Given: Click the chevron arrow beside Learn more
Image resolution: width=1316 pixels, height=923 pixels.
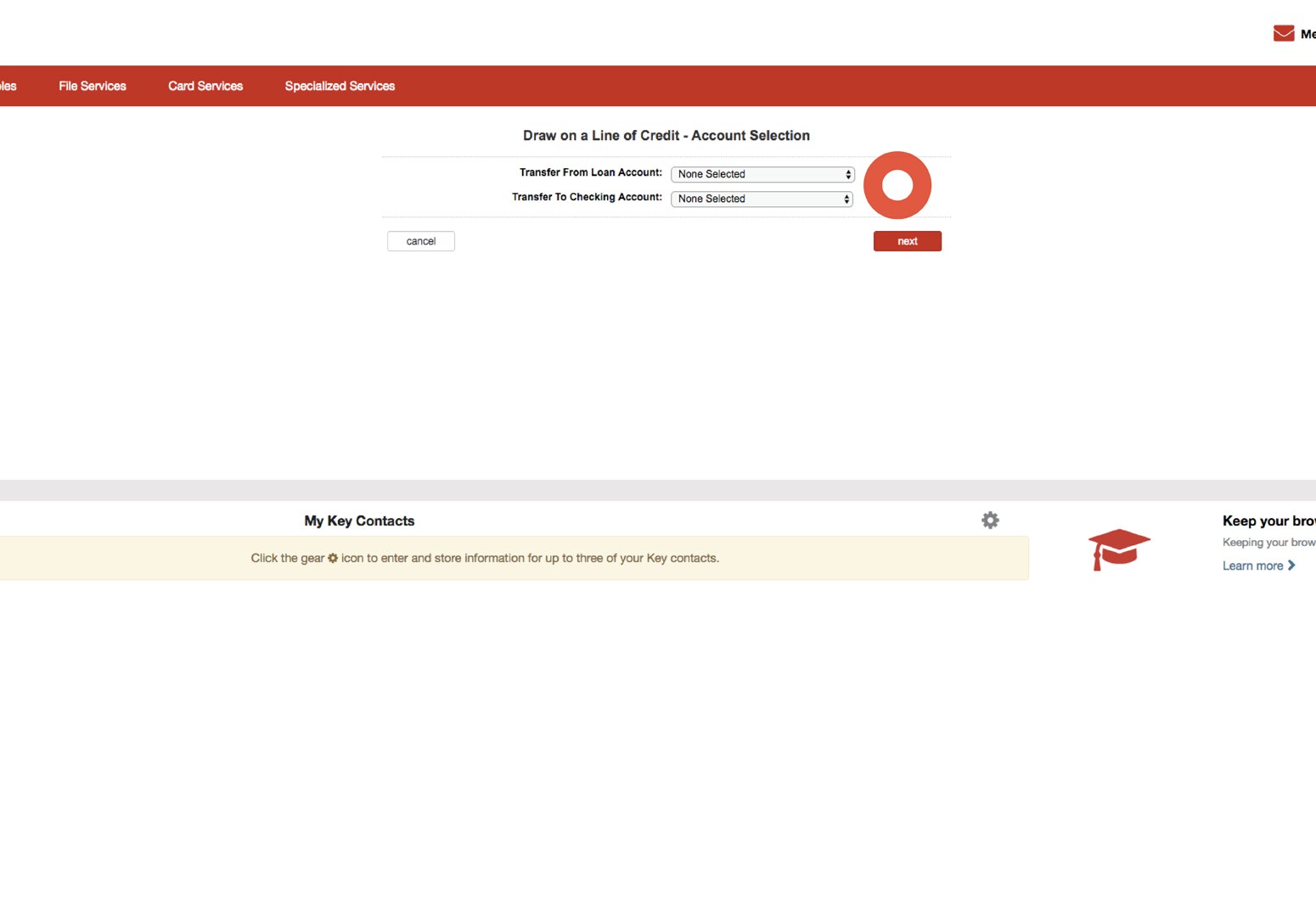Looking at the screenshot, I should point(1291,565).
